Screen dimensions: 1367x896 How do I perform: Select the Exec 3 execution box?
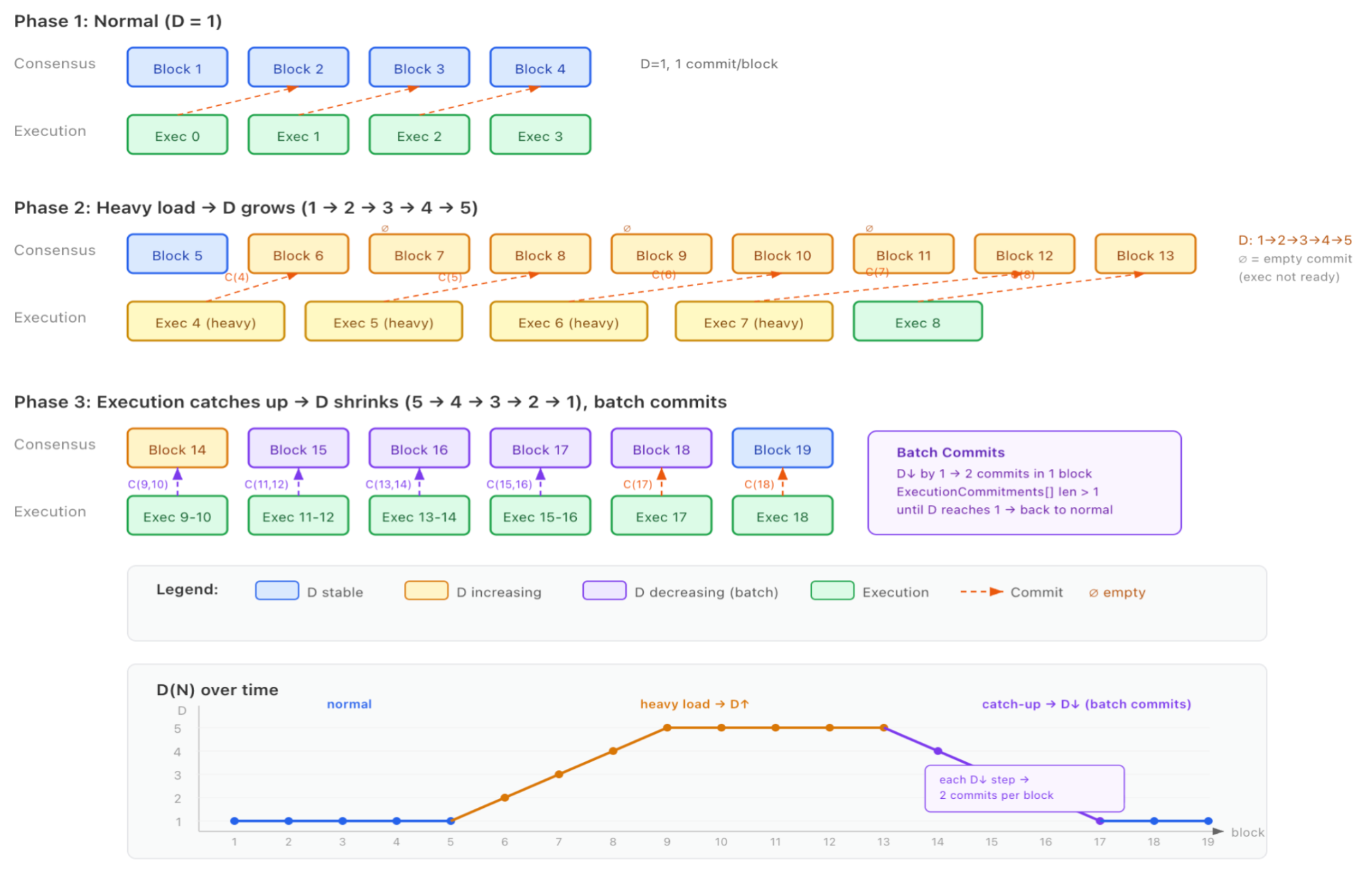click(x=540, y=135)
